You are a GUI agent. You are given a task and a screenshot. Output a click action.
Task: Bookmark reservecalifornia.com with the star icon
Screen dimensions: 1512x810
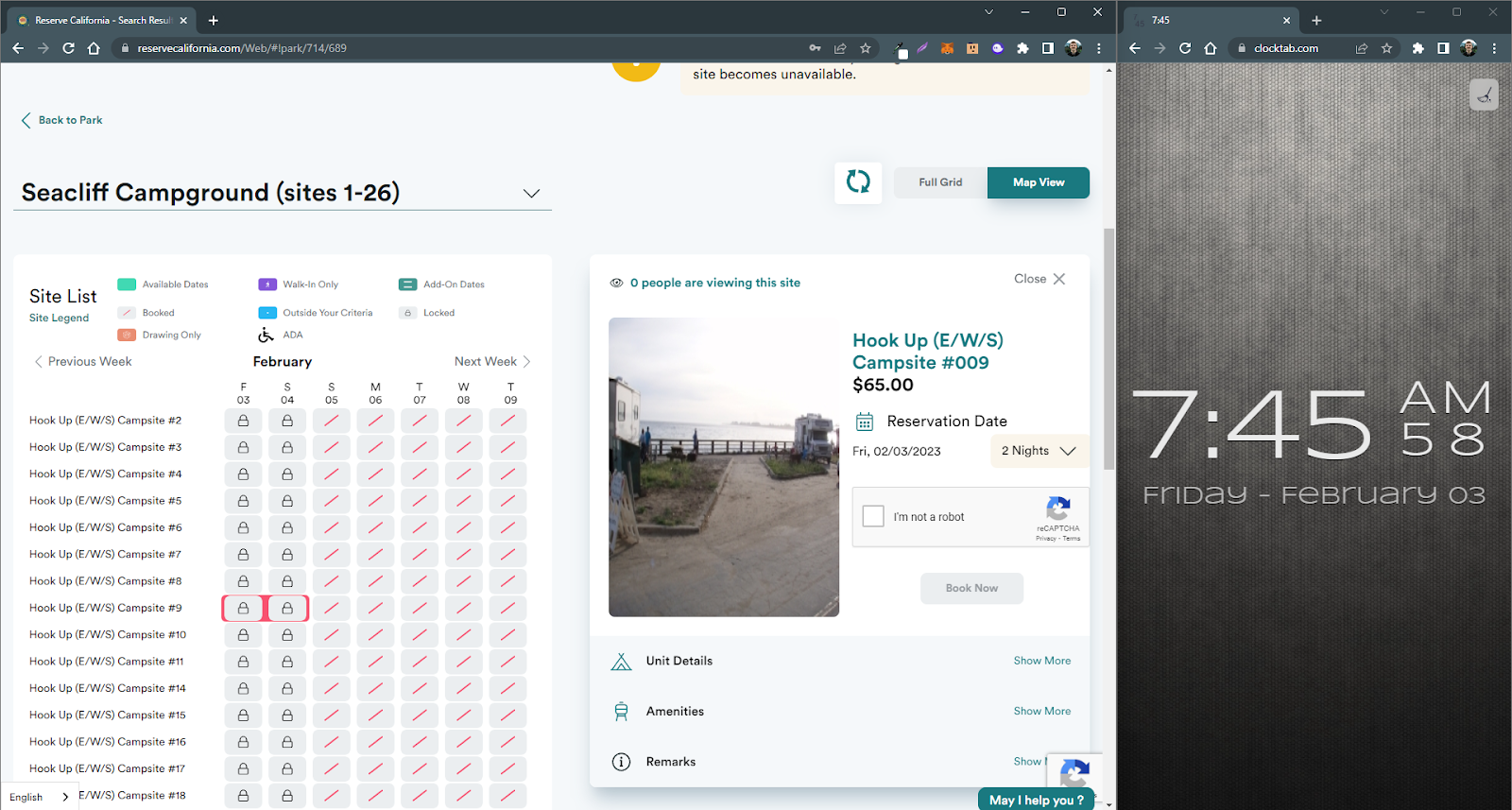[866, 48]
